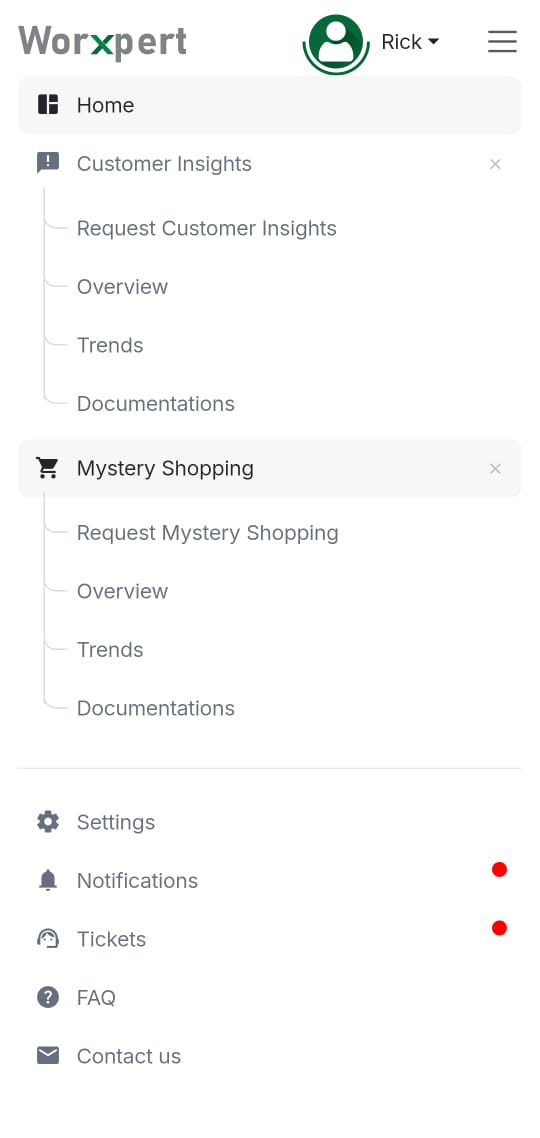Open the Rick user dropdown
Screen dimensions: 540x1138
(410, 42)
